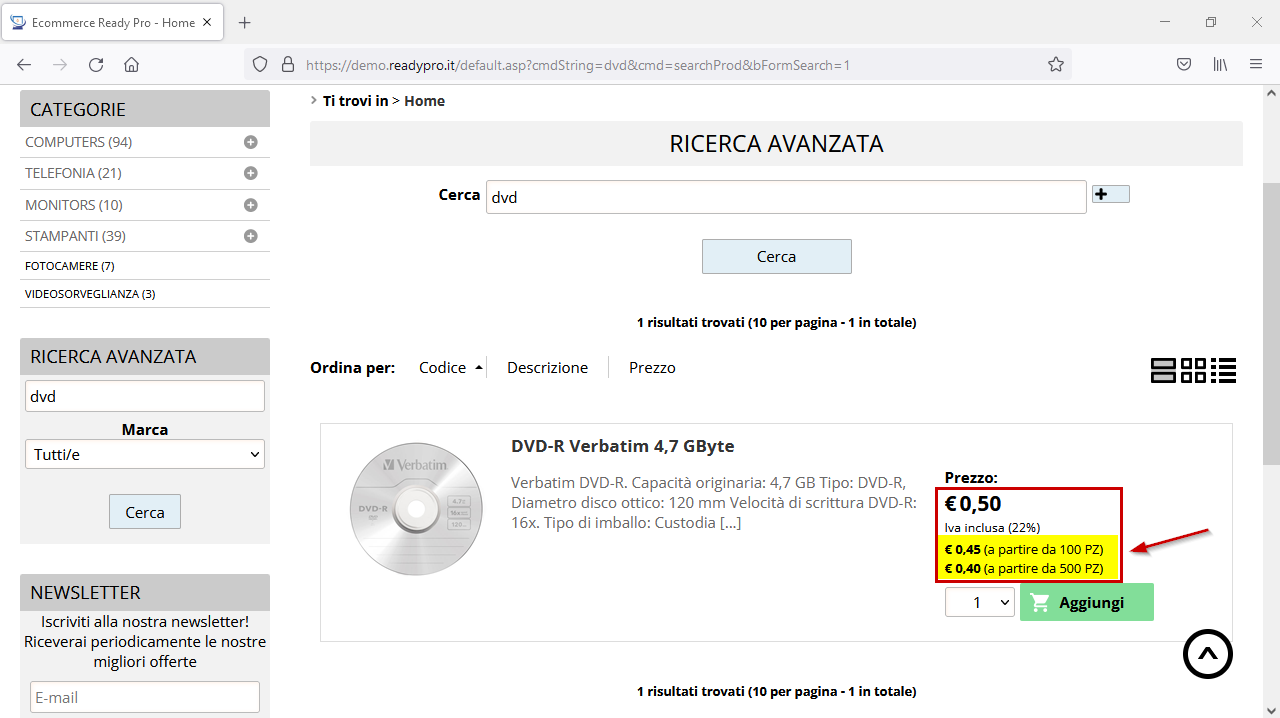Open the tracking protection shield icon

click(x=260, y=65)
